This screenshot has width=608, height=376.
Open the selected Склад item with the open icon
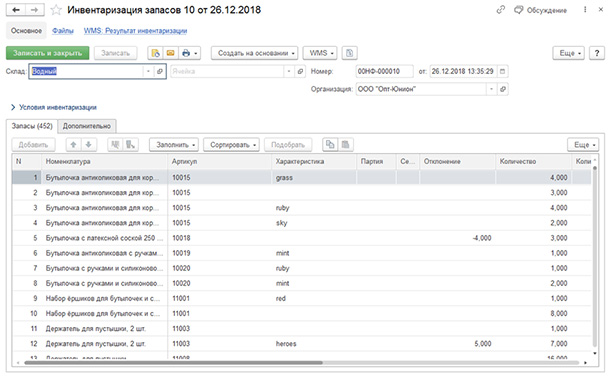pos(160,71)
